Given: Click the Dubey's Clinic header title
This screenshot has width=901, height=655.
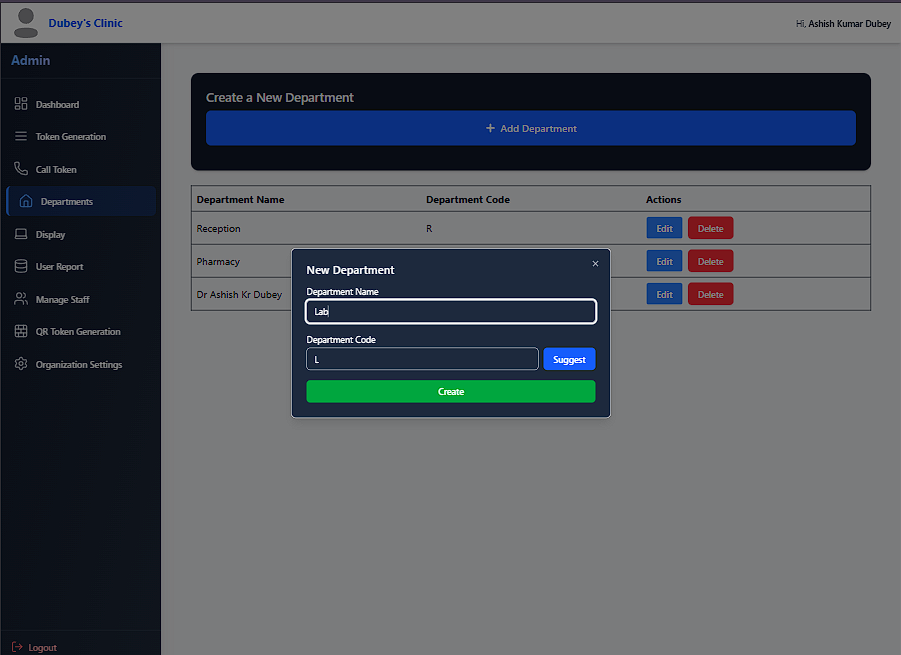Looking at the screenshot, I should pyautogui.click(x=85, y=23).
